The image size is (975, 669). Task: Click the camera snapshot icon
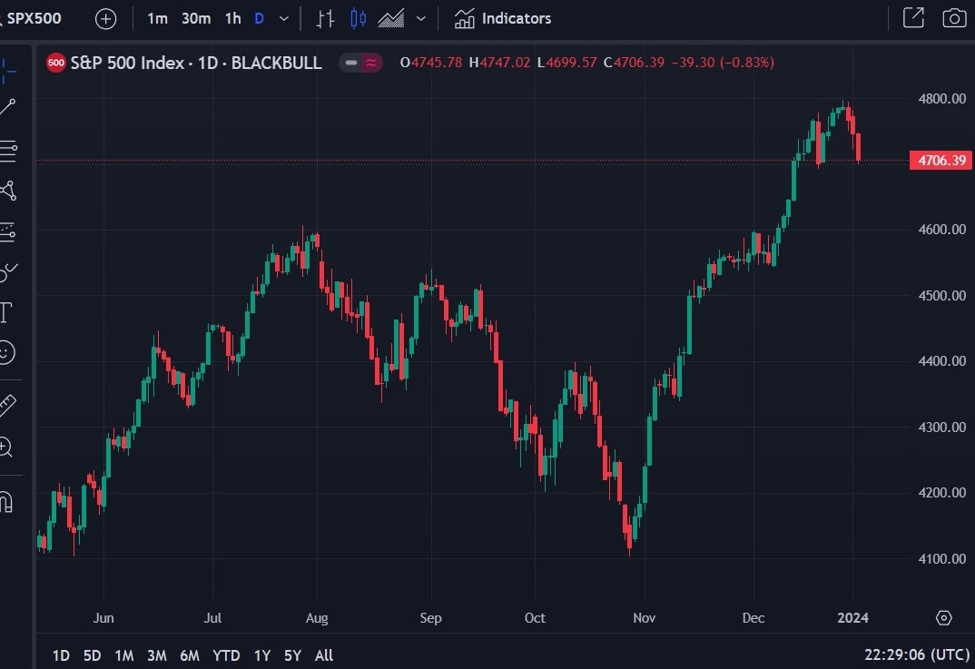(x=954, y=18)
